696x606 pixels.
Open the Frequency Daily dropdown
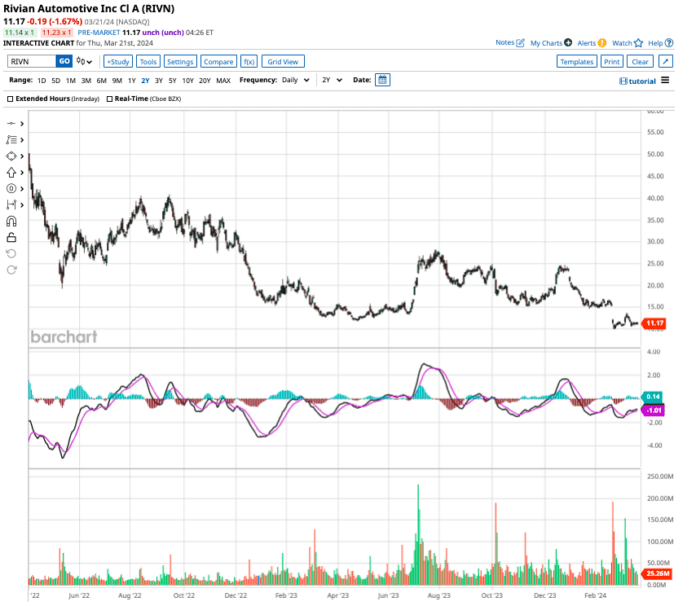coord(295,80)
